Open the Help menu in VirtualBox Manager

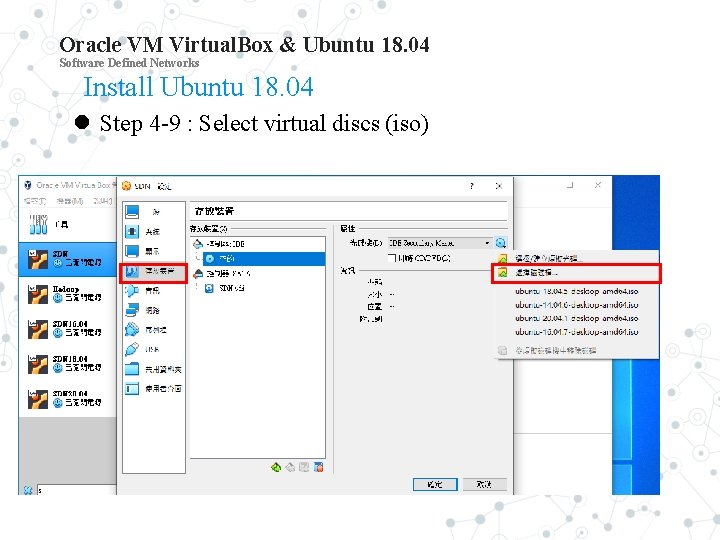[102, 201]
